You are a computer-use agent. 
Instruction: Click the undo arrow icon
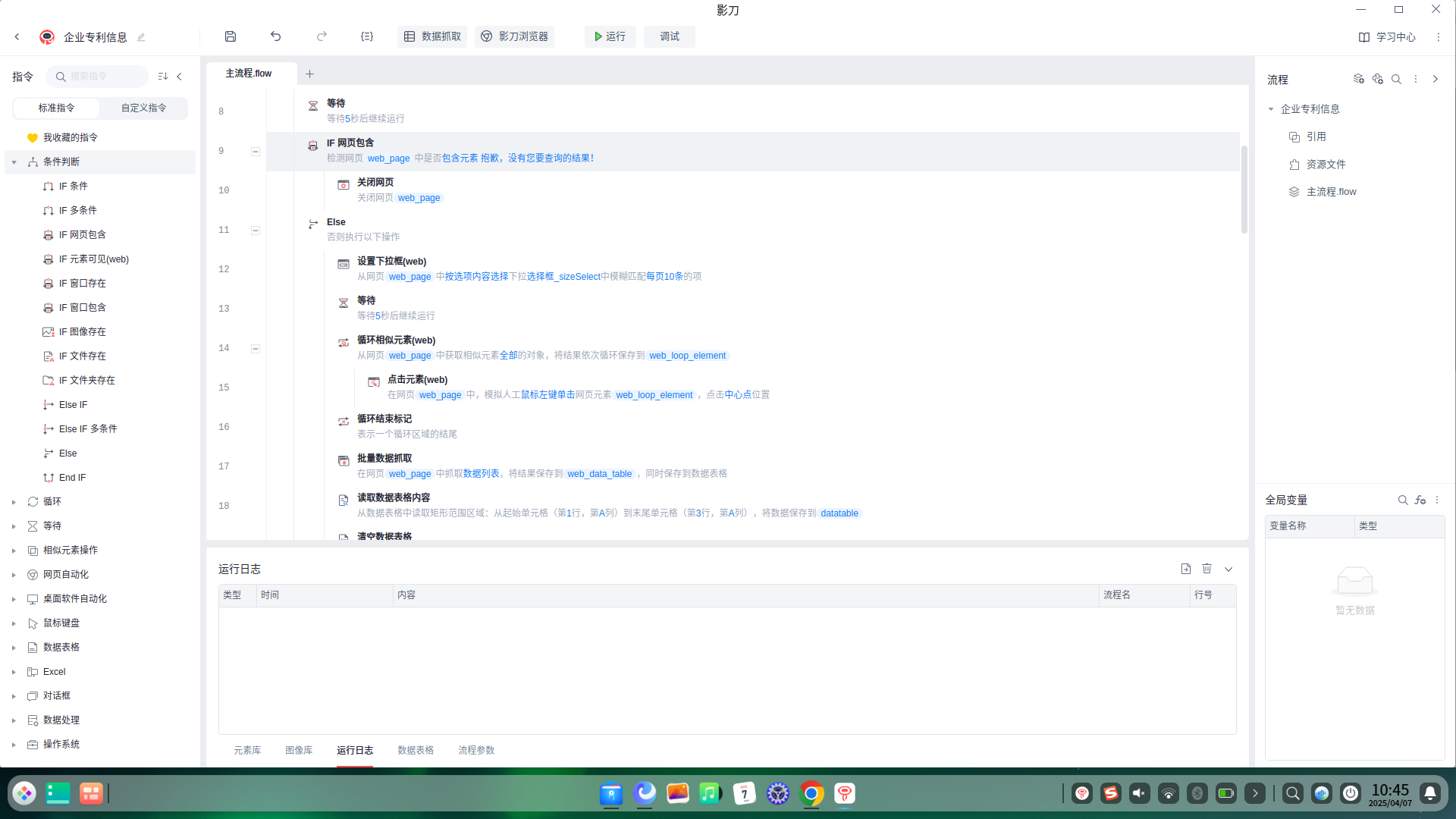(x=276, y=36)
